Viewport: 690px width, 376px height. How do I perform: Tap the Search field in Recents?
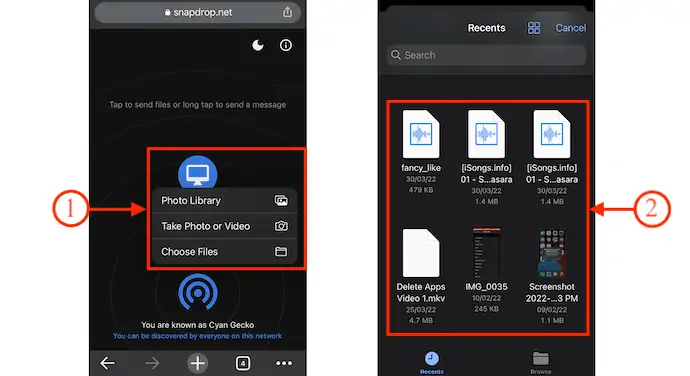pyautogui.click(x=486, y=55)
